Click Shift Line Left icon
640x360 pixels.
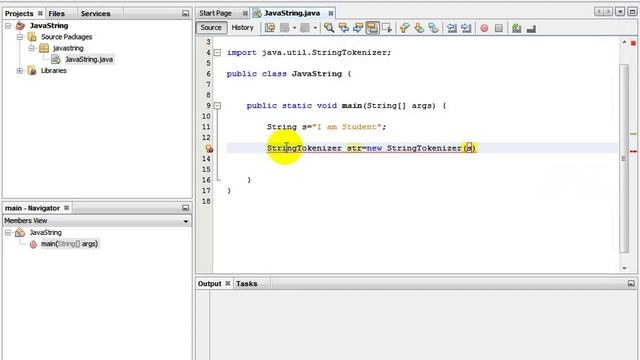click(451, 28)
